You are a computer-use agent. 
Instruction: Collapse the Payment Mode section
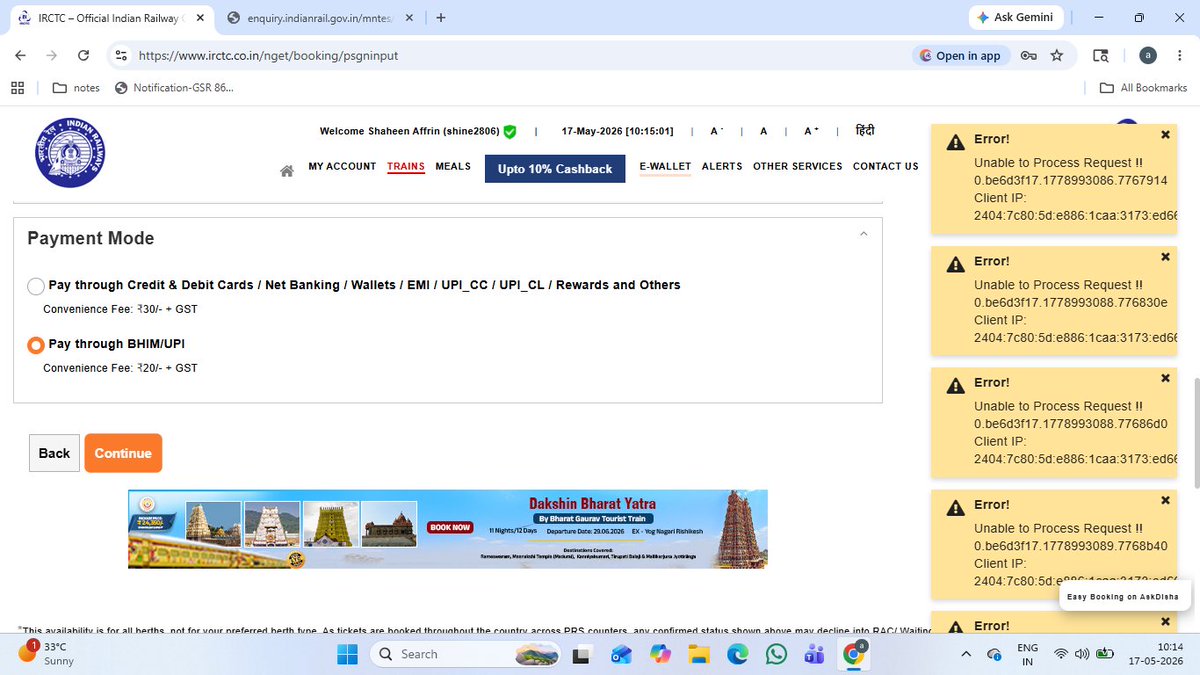coord(864,234)
